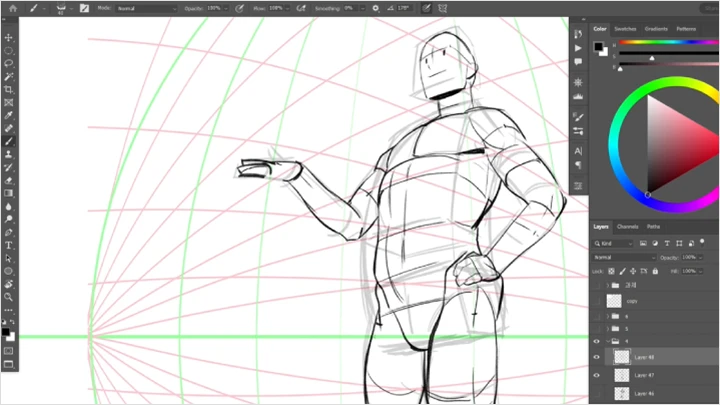
Task: Toggle lock all padlock icon
Action: tap(655, 271)
